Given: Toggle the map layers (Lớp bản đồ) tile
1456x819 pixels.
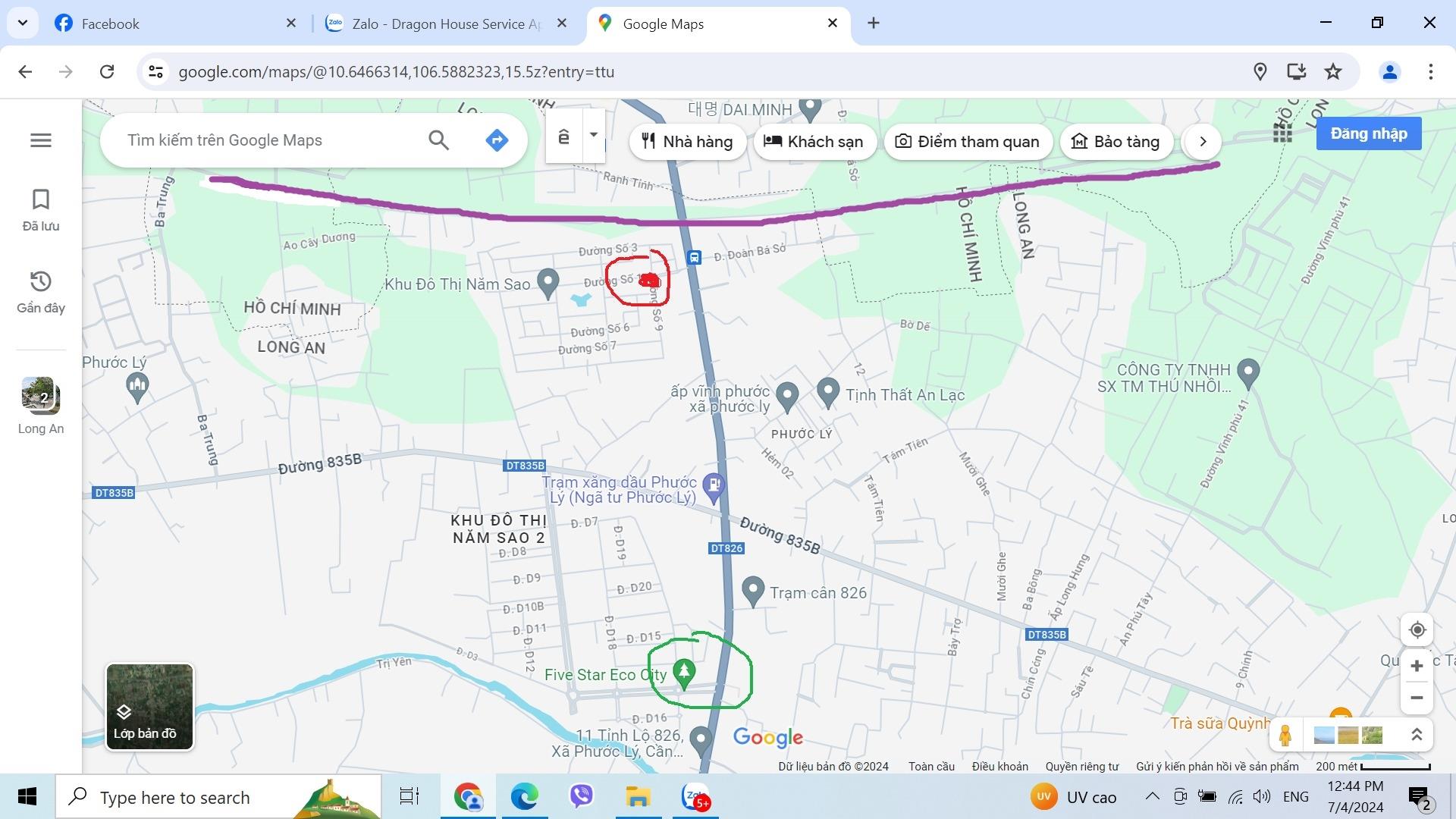Looking at the screenshot, I should coord(149,707).
